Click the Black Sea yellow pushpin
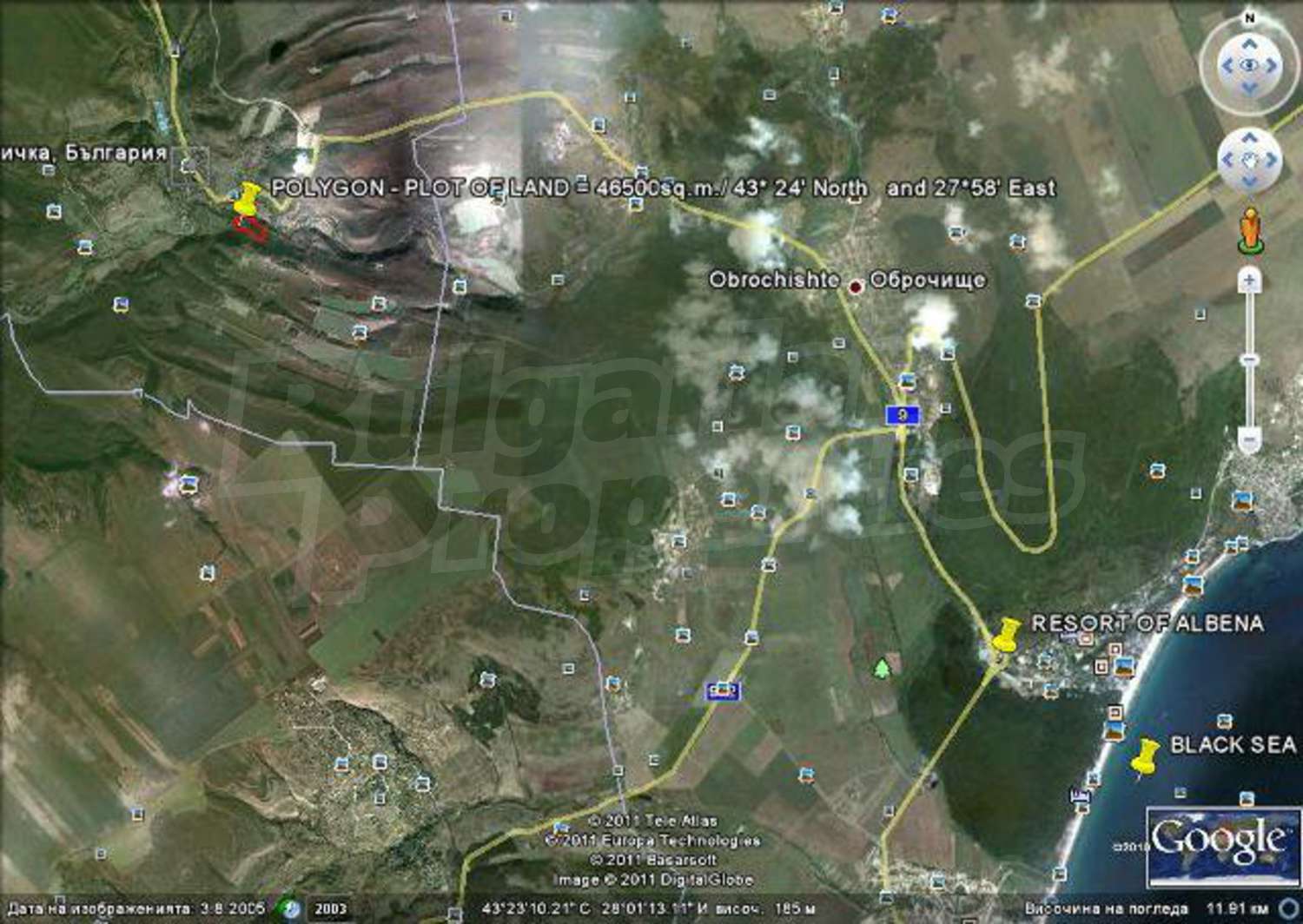The height and width of the screenshot is (924, 1303). [x=1146, y=756]
